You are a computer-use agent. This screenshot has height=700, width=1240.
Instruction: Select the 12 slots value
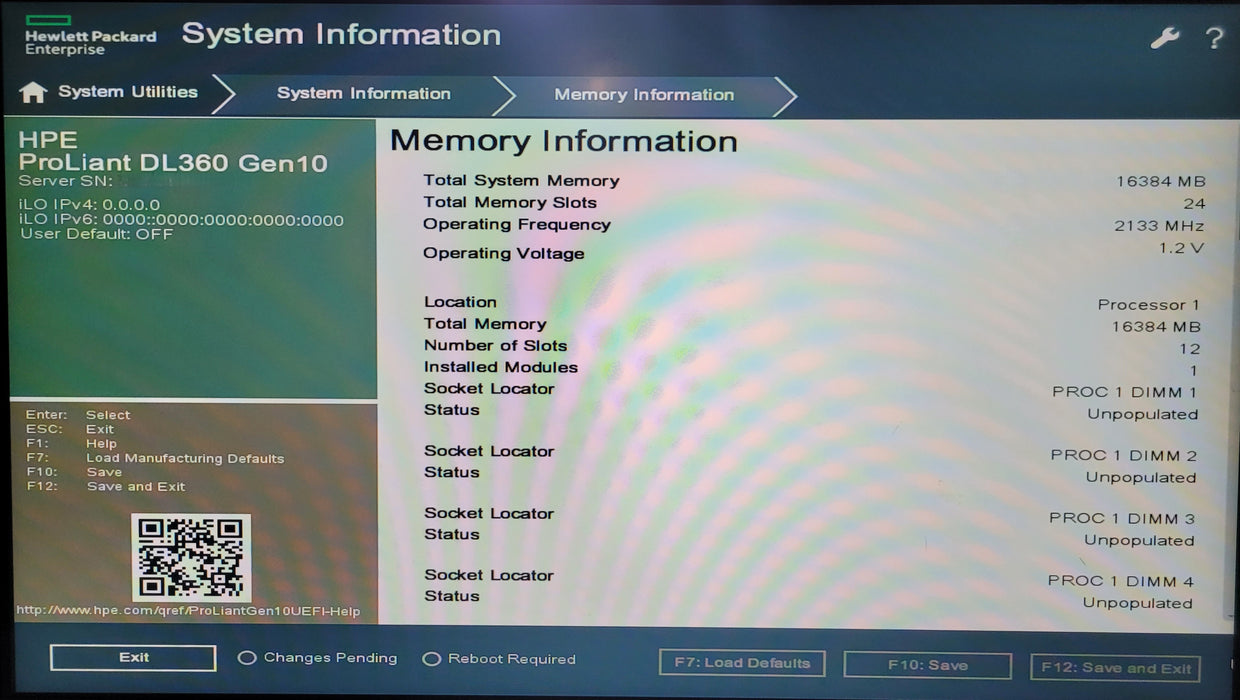[1189, 349]
